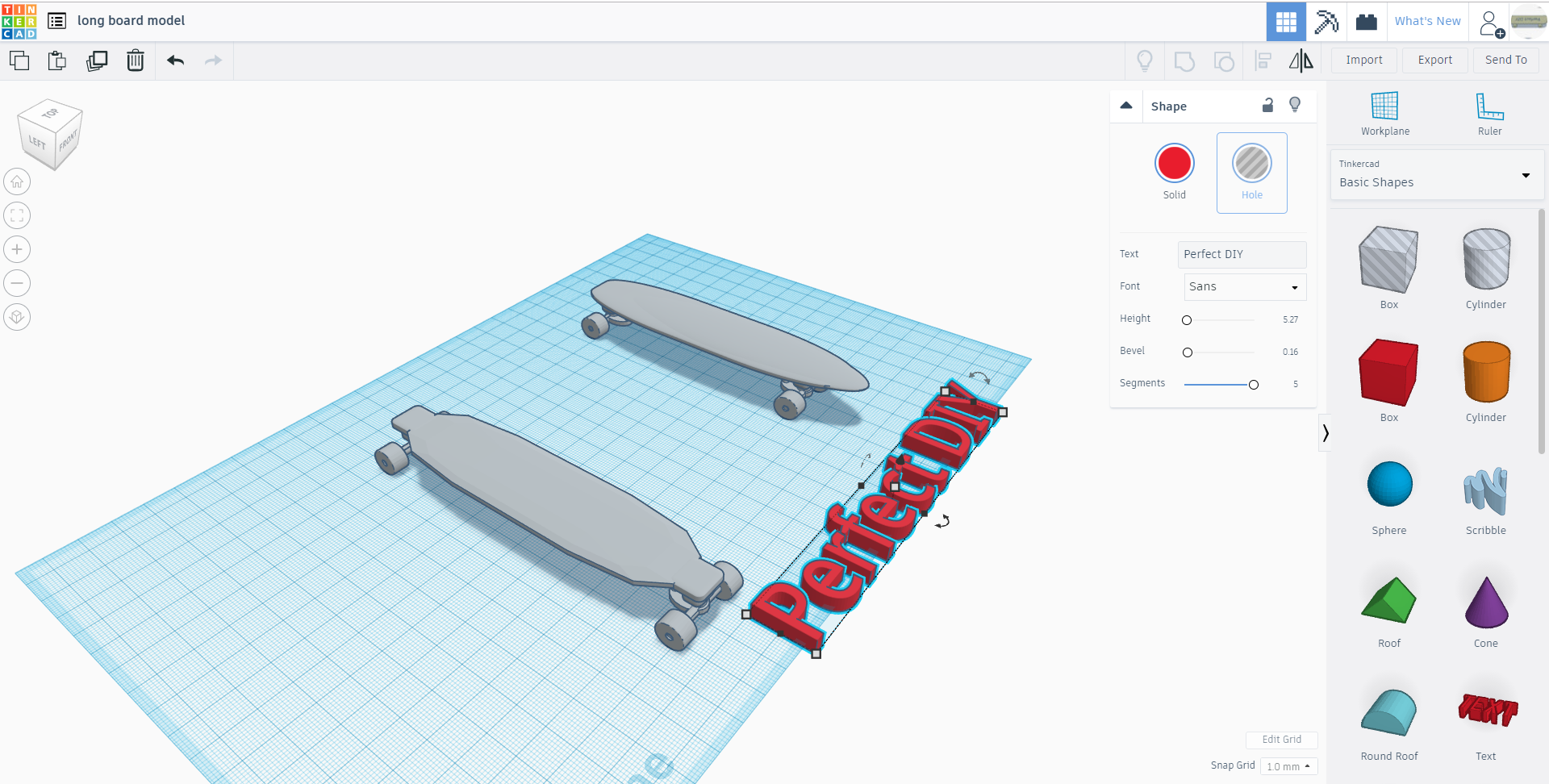Image resolution: width=1549 pixels, height=784 pixels.
Task: Click the design title long board model
Action: tap(131, 21)
